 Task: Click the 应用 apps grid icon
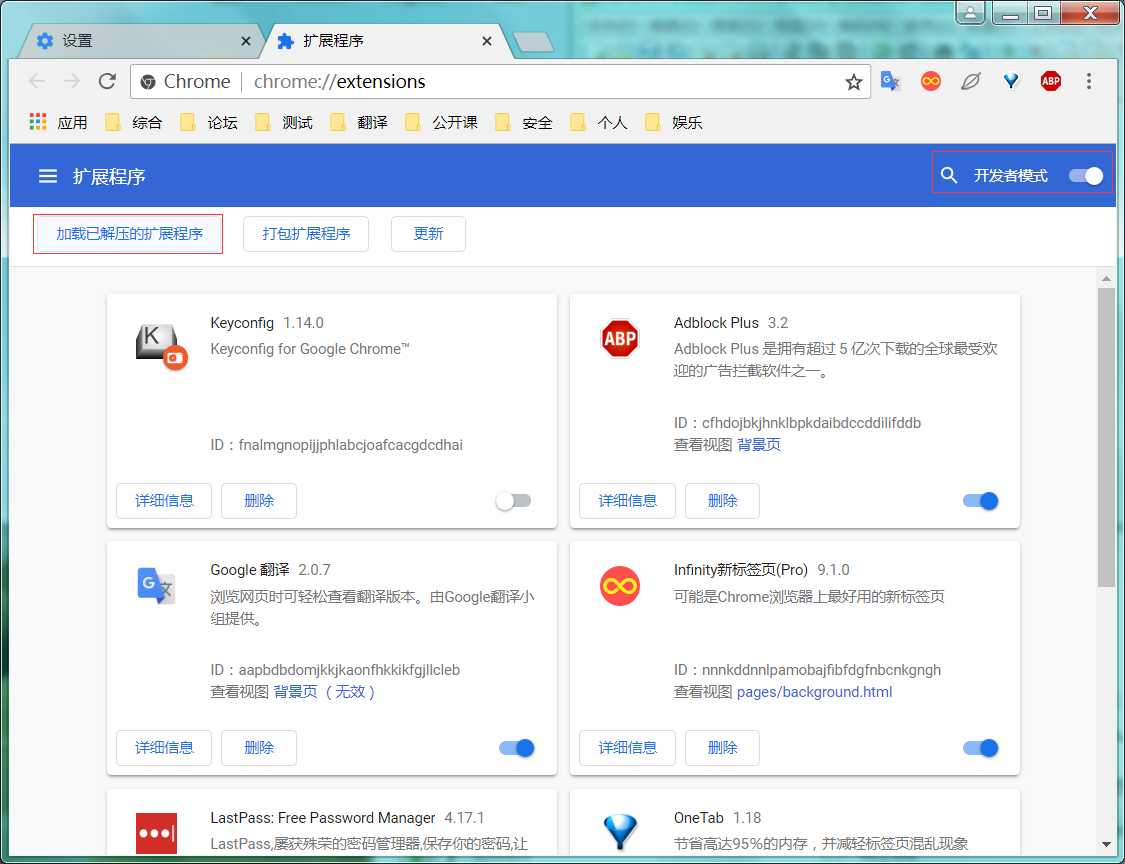pos(37,122)
